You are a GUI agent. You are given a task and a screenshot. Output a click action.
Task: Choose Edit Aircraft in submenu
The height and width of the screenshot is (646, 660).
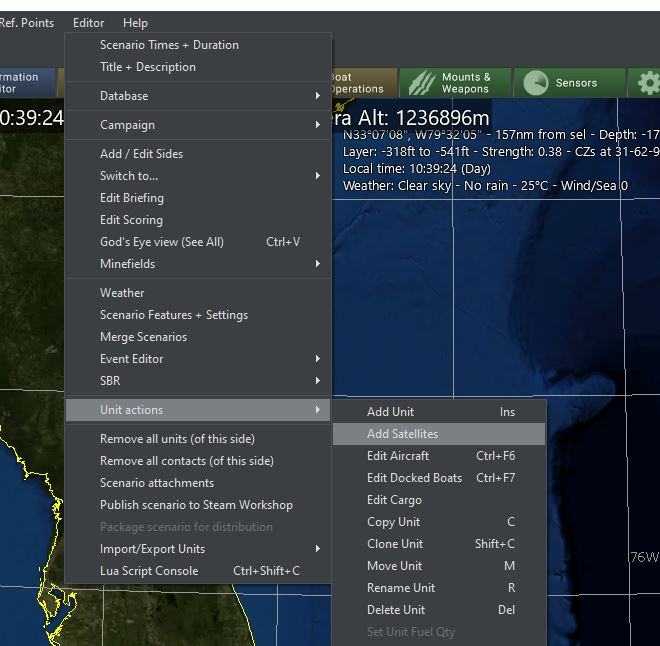[x=439, y=456]
